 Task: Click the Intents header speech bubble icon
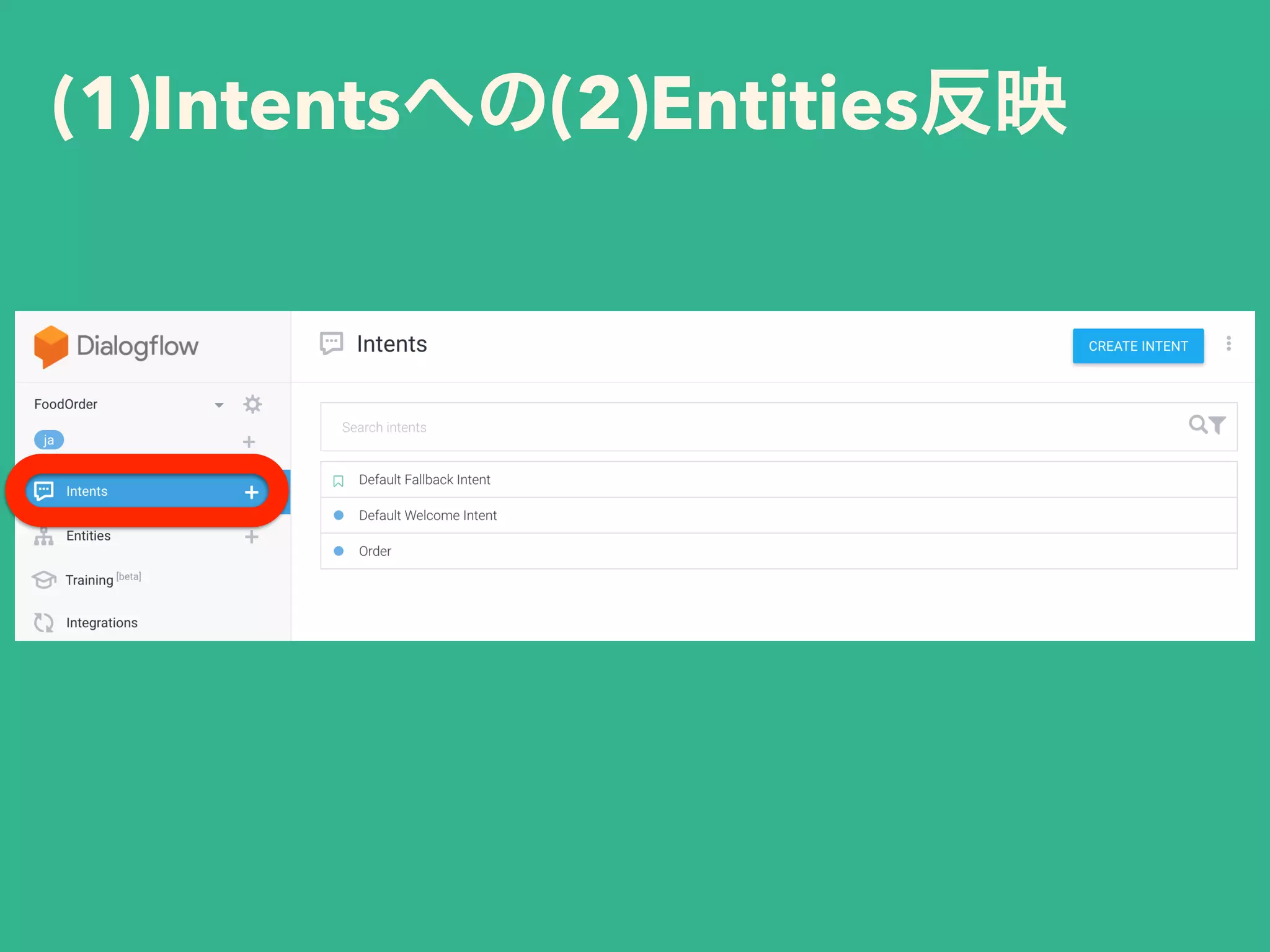coord(331,343)
